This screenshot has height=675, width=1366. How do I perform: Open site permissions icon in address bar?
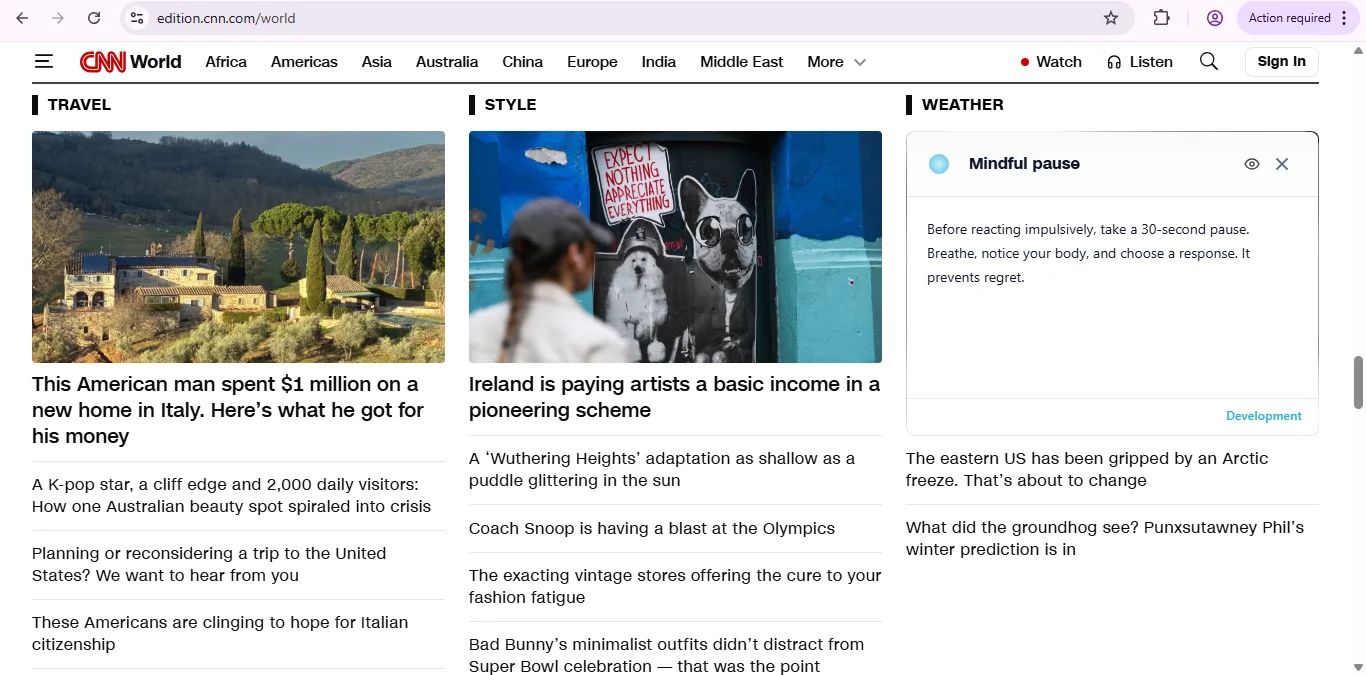click(135, 17)
